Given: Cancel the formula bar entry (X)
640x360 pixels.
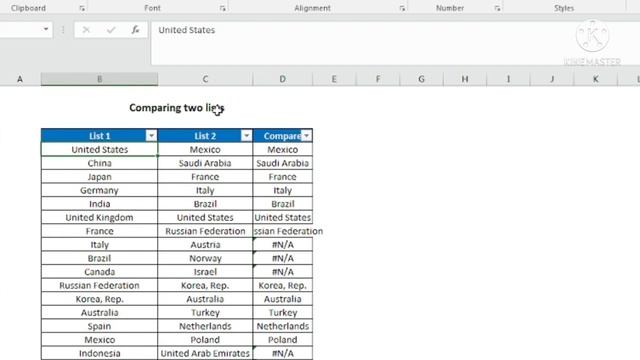Looking at the screenshot, I should tap(86, 30).
